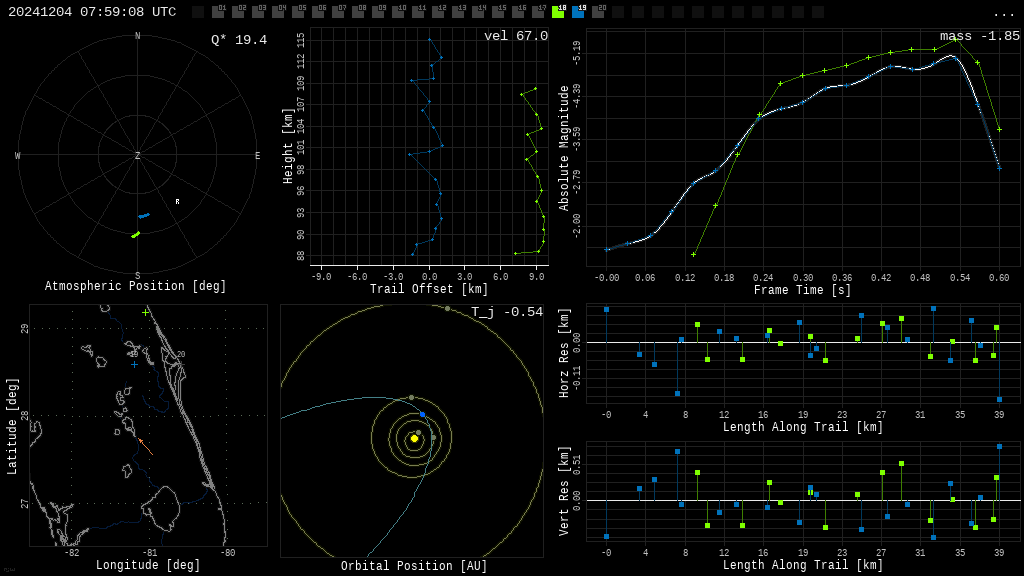Select the blue station 19 square
The width and height of the screenshot is (1024, 576).
click(578, 12)
